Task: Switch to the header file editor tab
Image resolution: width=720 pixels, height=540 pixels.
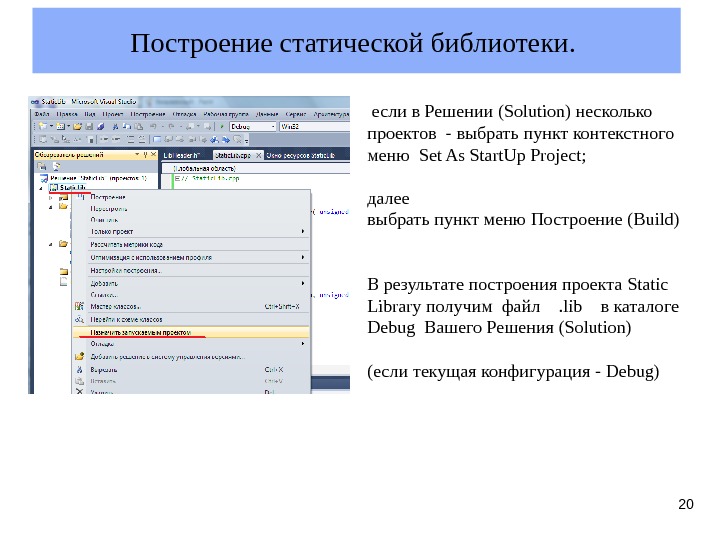Action: click(x=182, y=156)
